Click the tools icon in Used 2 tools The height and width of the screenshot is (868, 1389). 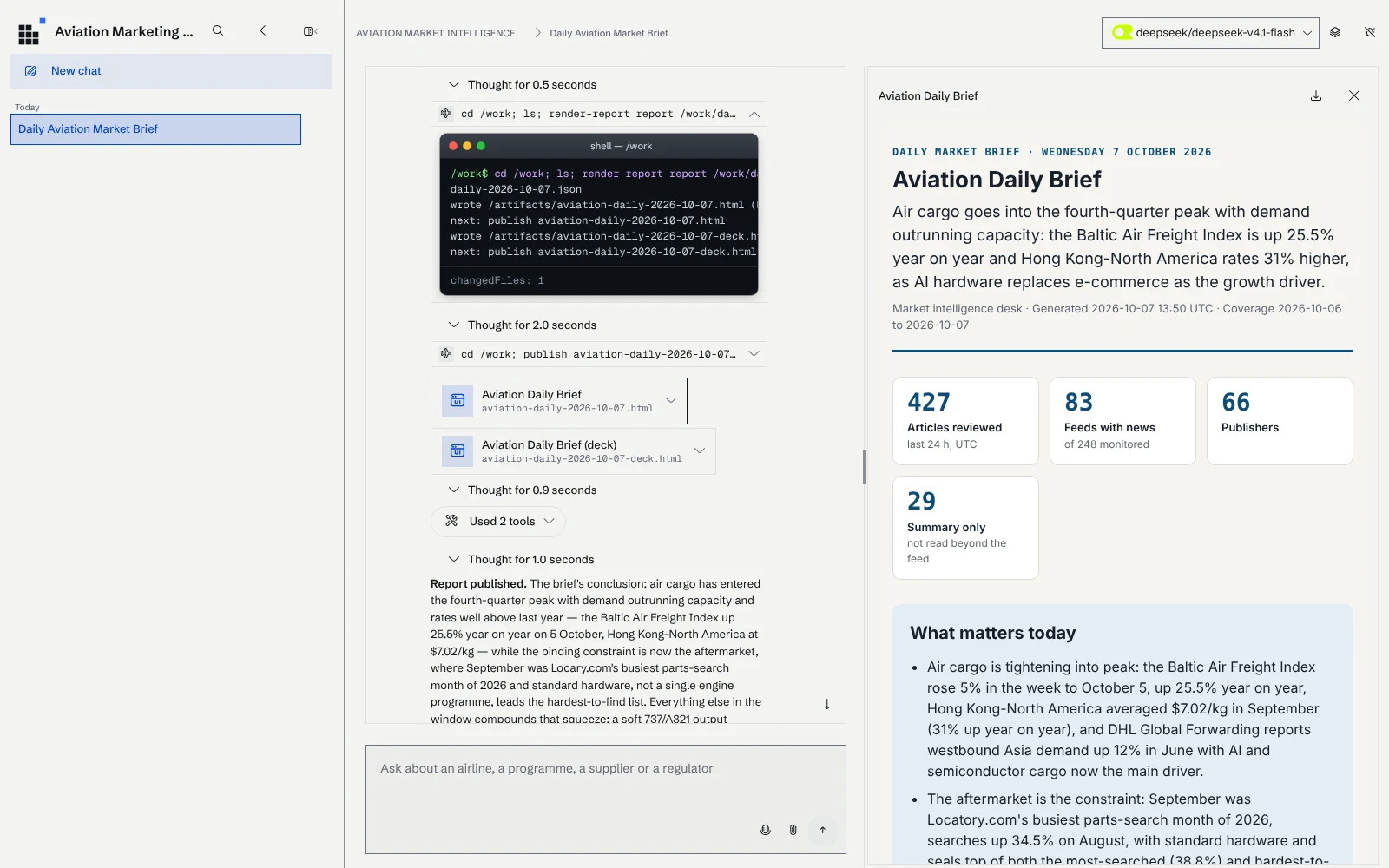tap(451, 521)
